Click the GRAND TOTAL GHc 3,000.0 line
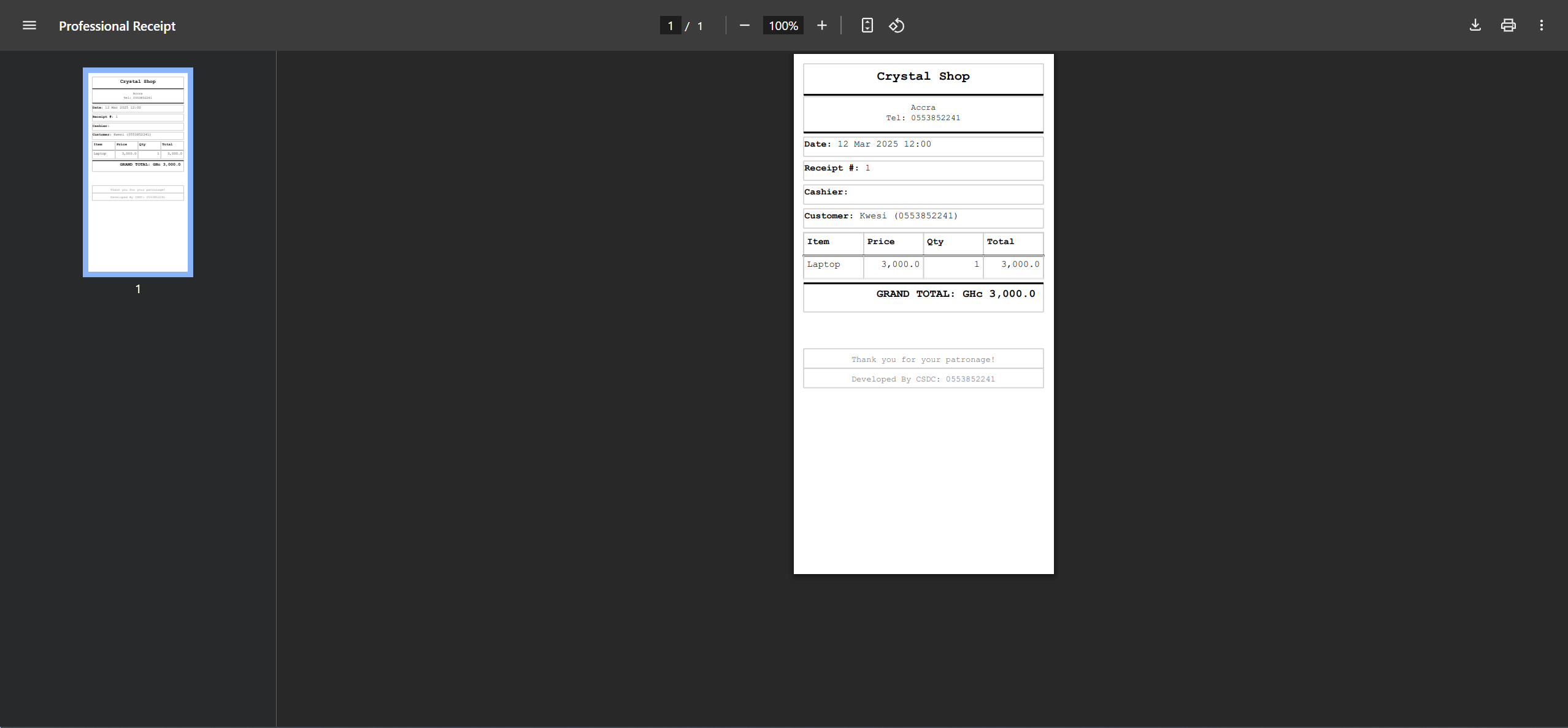 pyautogui.click(x=955, y=294)
